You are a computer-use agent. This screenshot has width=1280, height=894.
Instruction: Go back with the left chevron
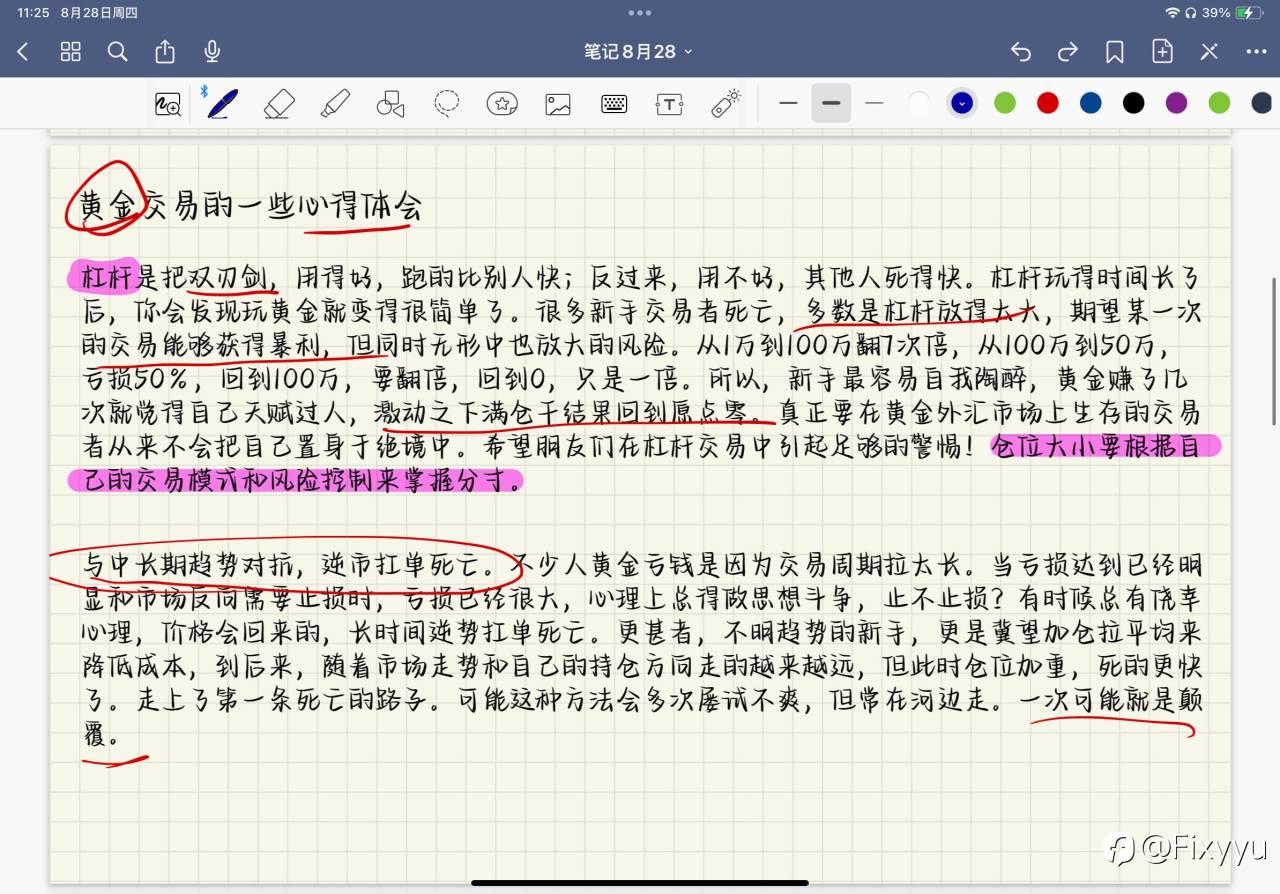pyautogui.click(x=23, y=52)
